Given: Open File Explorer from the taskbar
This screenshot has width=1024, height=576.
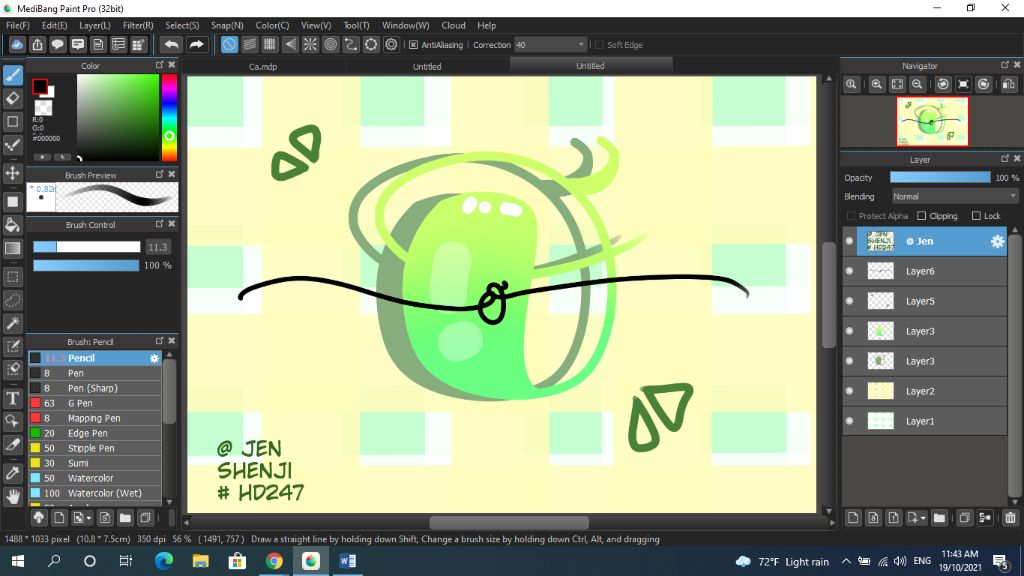Looking at the screenshot, I should [200, 561].
